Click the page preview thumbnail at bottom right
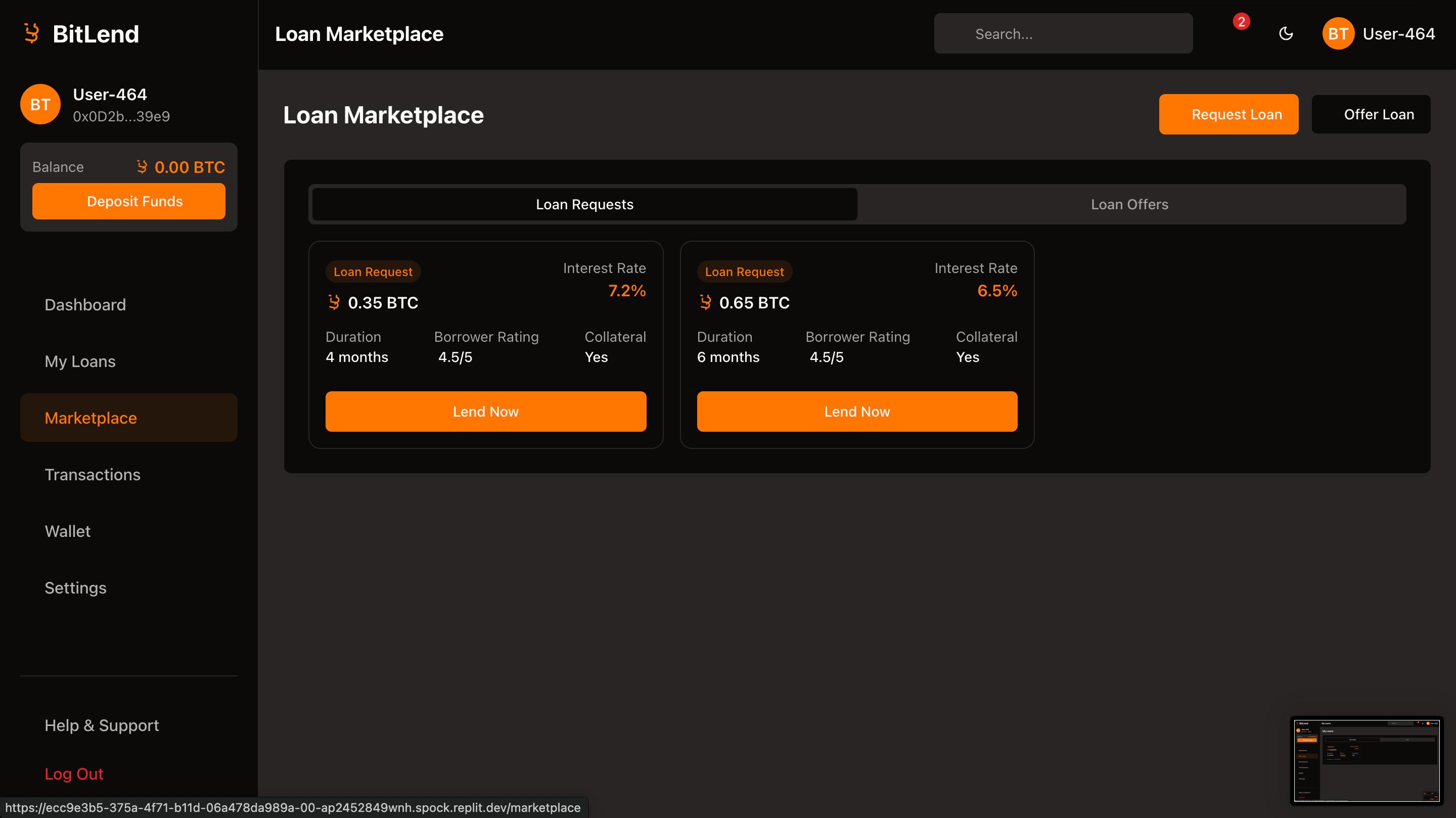The width and height of the screenshot is (1456, 818). (x=1366, y=760)
